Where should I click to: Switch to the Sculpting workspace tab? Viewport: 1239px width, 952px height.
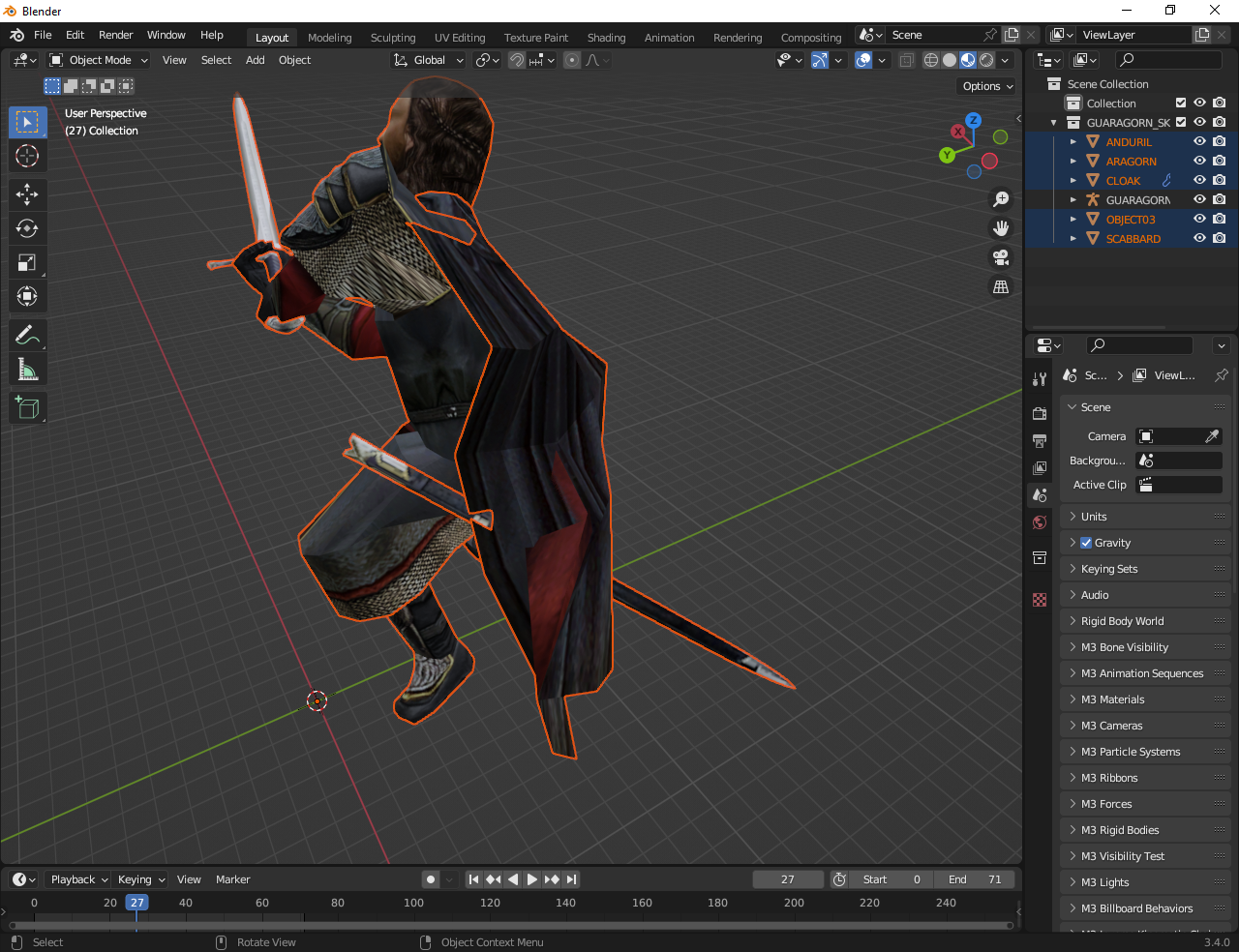point(392,38)
